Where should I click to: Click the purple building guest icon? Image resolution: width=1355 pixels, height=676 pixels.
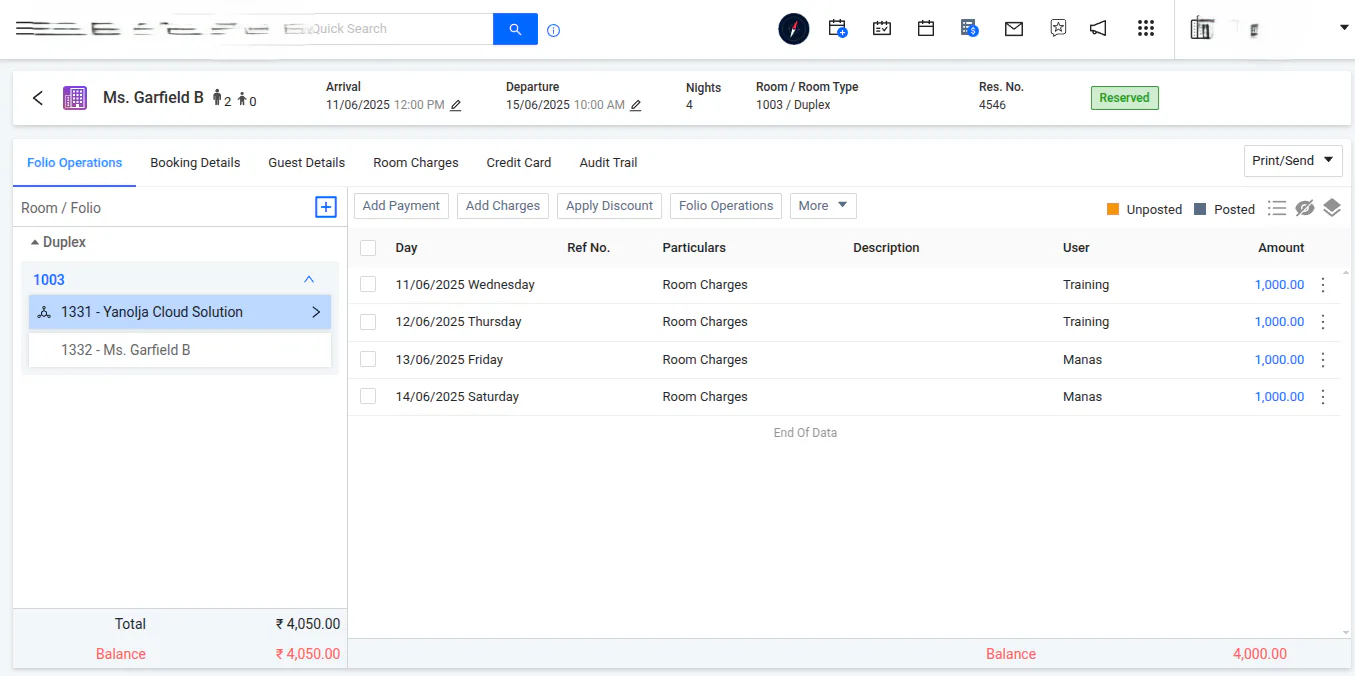click(75, 98)
